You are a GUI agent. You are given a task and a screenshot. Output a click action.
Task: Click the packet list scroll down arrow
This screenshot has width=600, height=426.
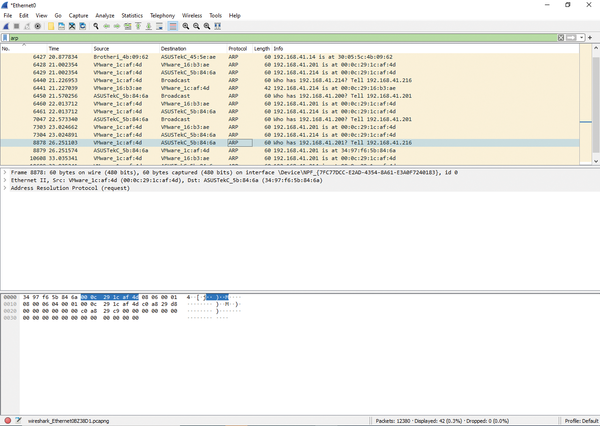point(596,162)
